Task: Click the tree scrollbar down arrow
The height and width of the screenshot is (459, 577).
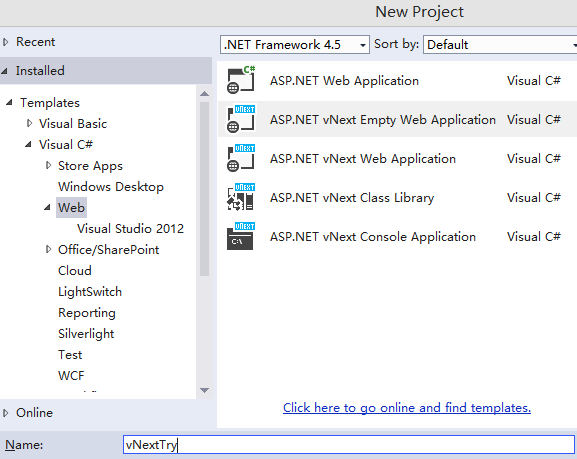Action: click(x=205, y=390)
